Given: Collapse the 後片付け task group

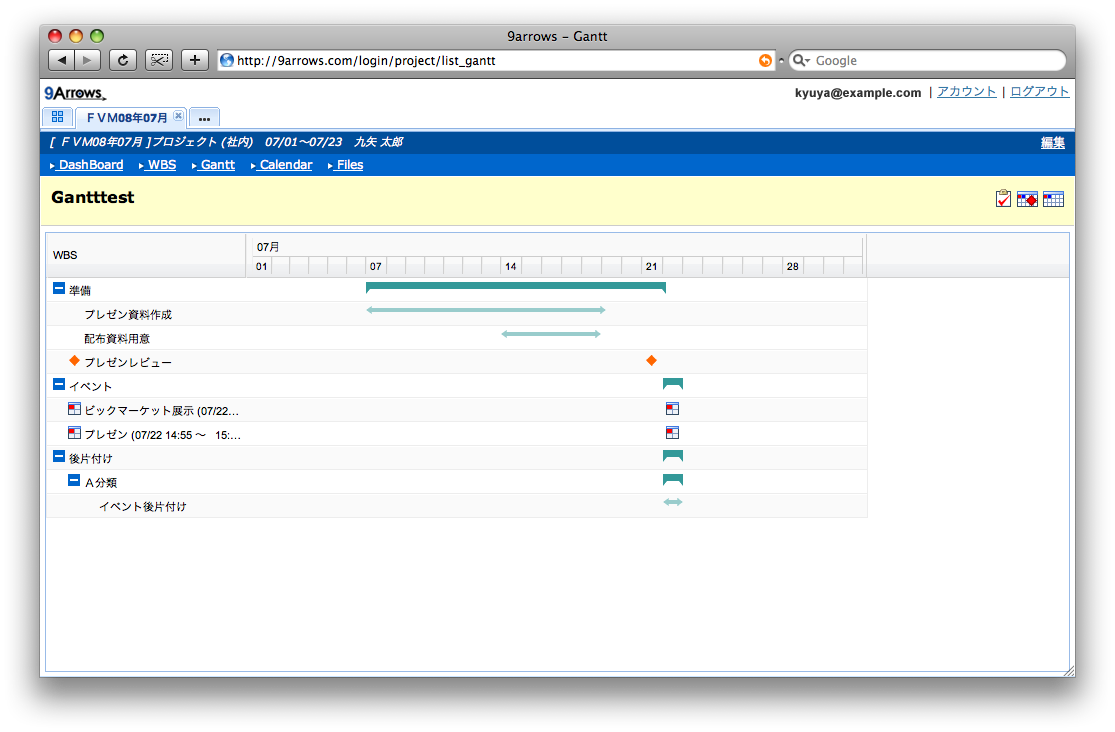Looking at the screenshot, I should 59,456.
